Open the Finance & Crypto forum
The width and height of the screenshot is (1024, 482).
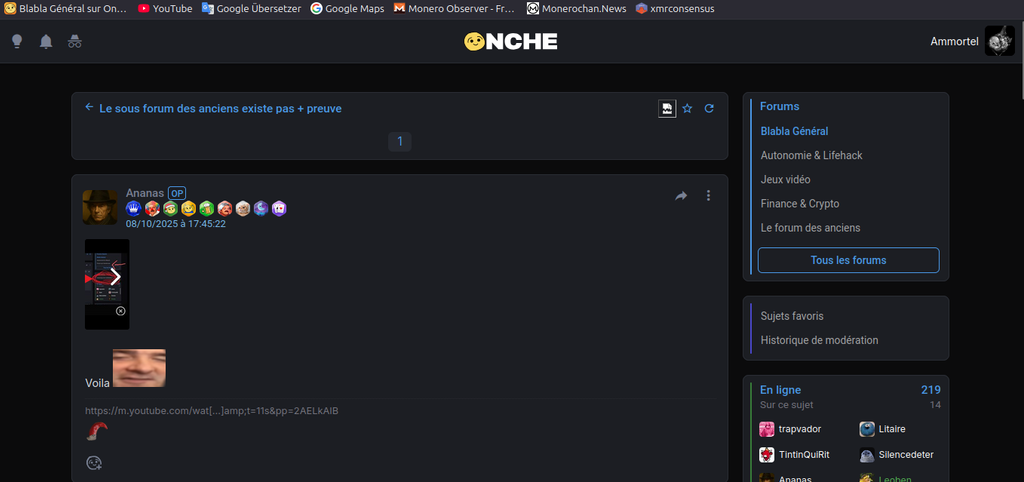click(x=800, y=204)
